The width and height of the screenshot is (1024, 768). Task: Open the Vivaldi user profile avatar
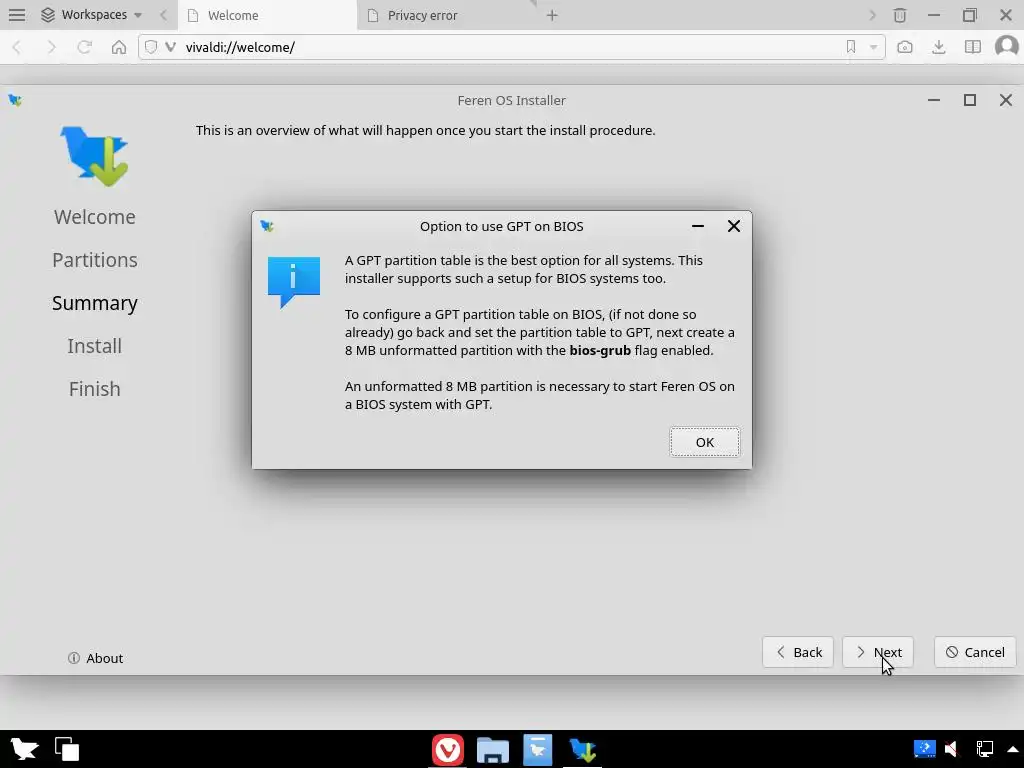click(1006, 46)
